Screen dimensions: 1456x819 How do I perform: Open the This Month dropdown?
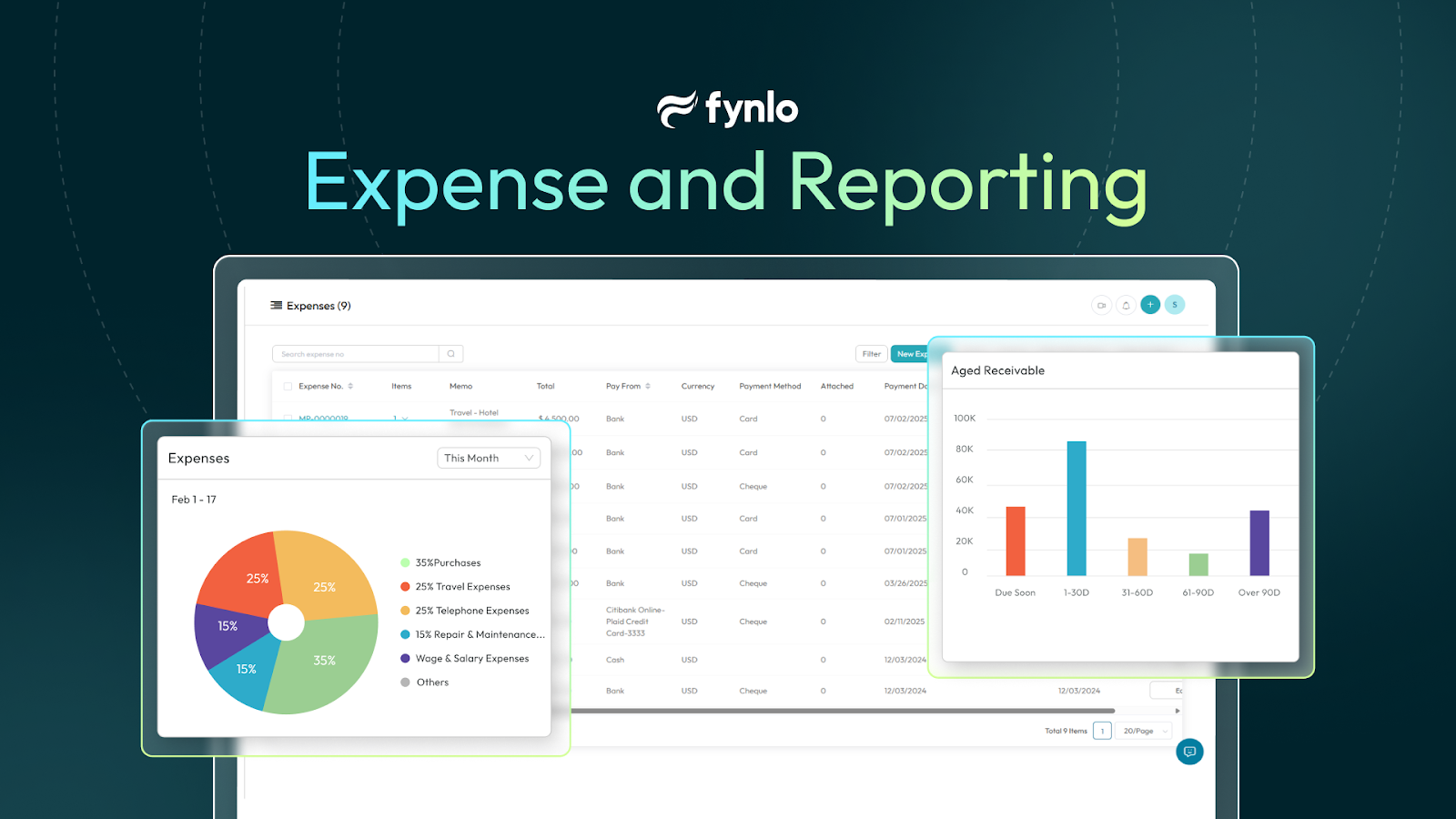(x=489, y=458)
